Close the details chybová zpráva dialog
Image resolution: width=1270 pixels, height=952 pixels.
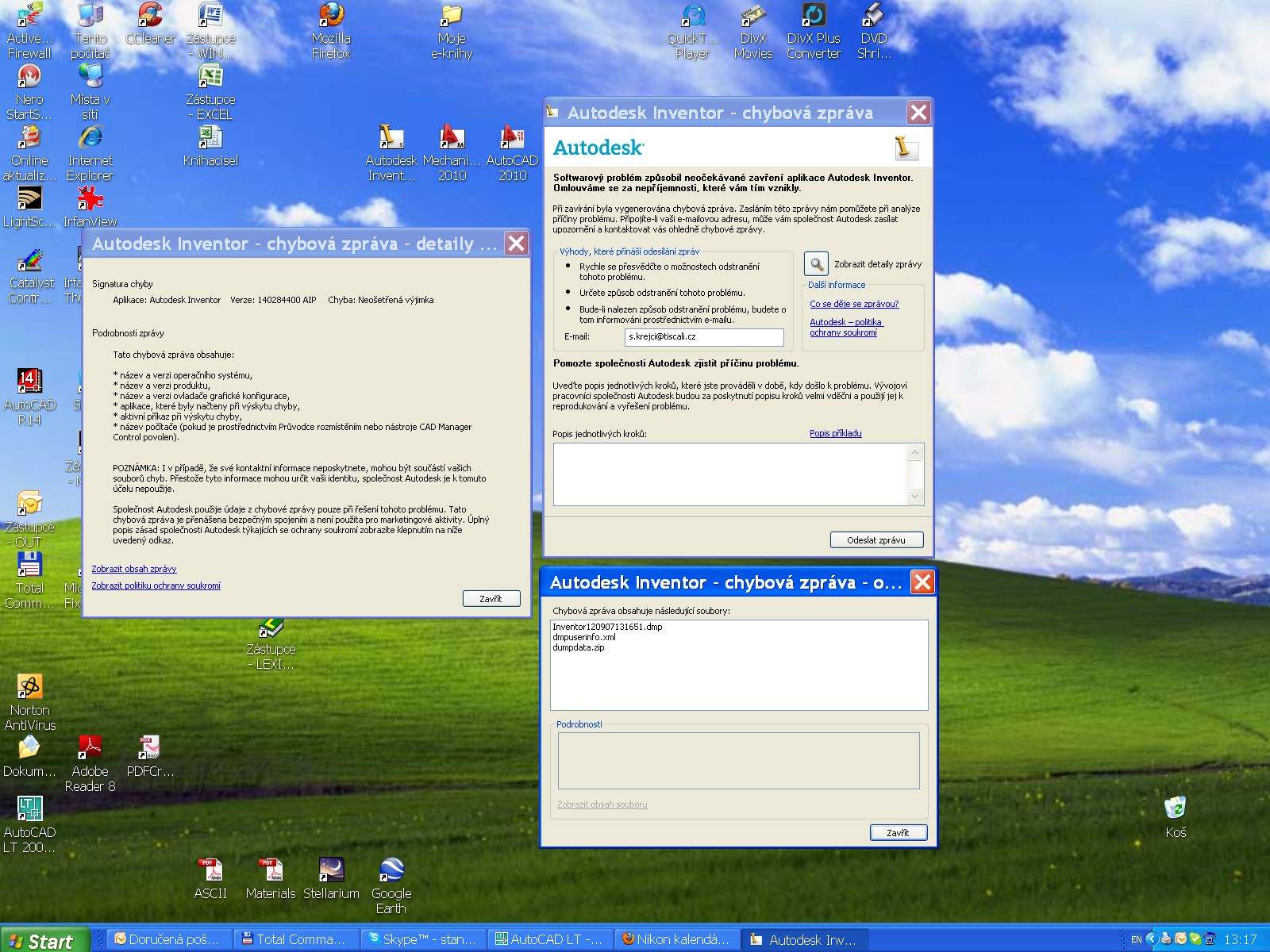[x=516, y=244]
